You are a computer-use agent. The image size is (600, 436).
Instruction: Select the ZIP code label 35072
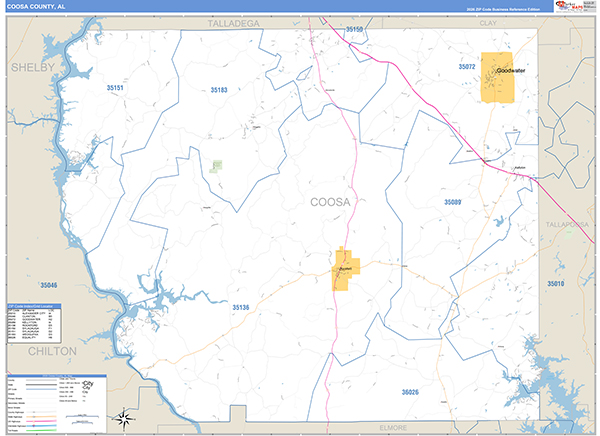[467, 67]
